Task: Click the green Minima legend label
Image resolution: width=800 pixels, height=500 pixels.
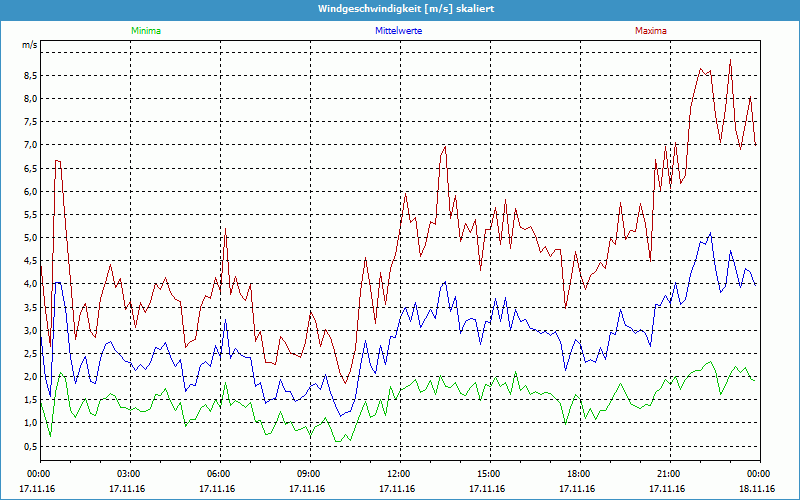Action: pyautogui.click(x=146, y=31)
